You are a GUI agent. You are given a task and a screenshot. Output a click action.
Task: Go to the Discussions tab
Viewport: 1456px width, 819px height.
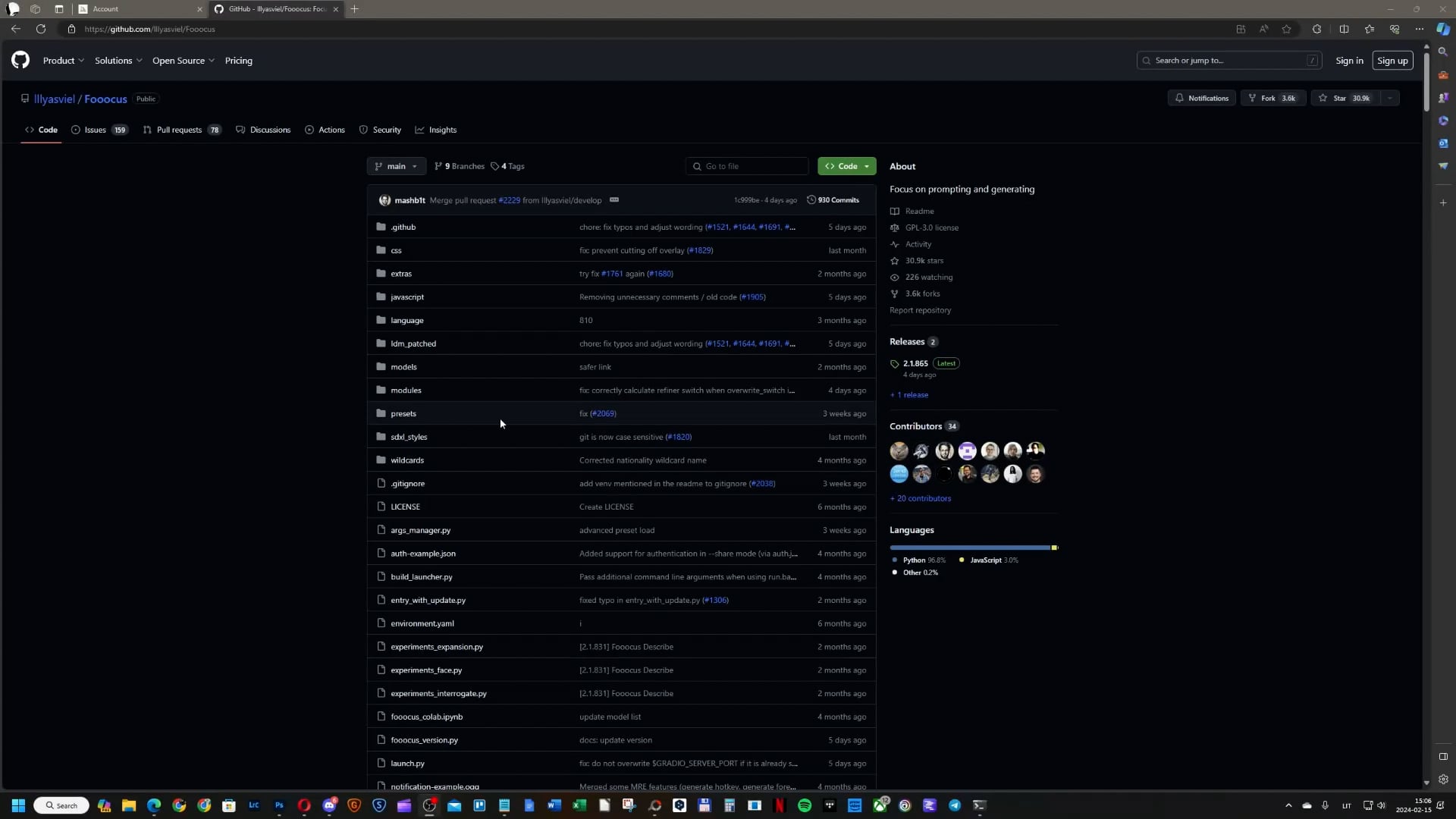click(263, 130)
